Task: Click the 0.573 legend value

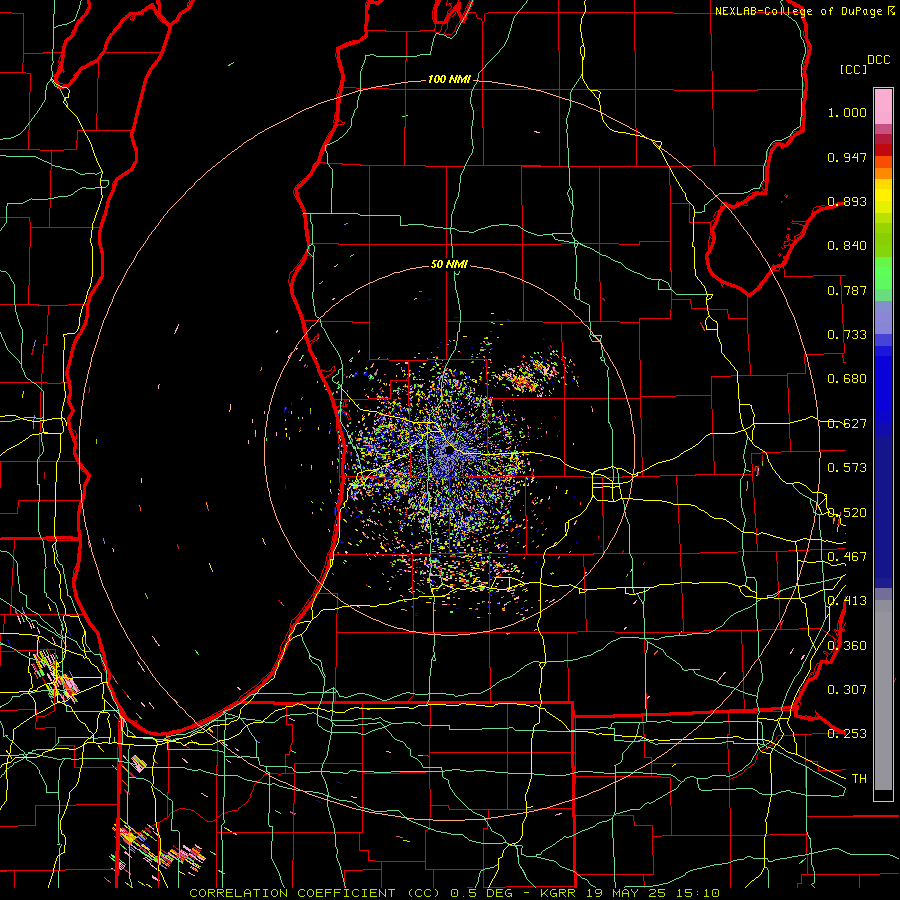Action: coord(847,468)
